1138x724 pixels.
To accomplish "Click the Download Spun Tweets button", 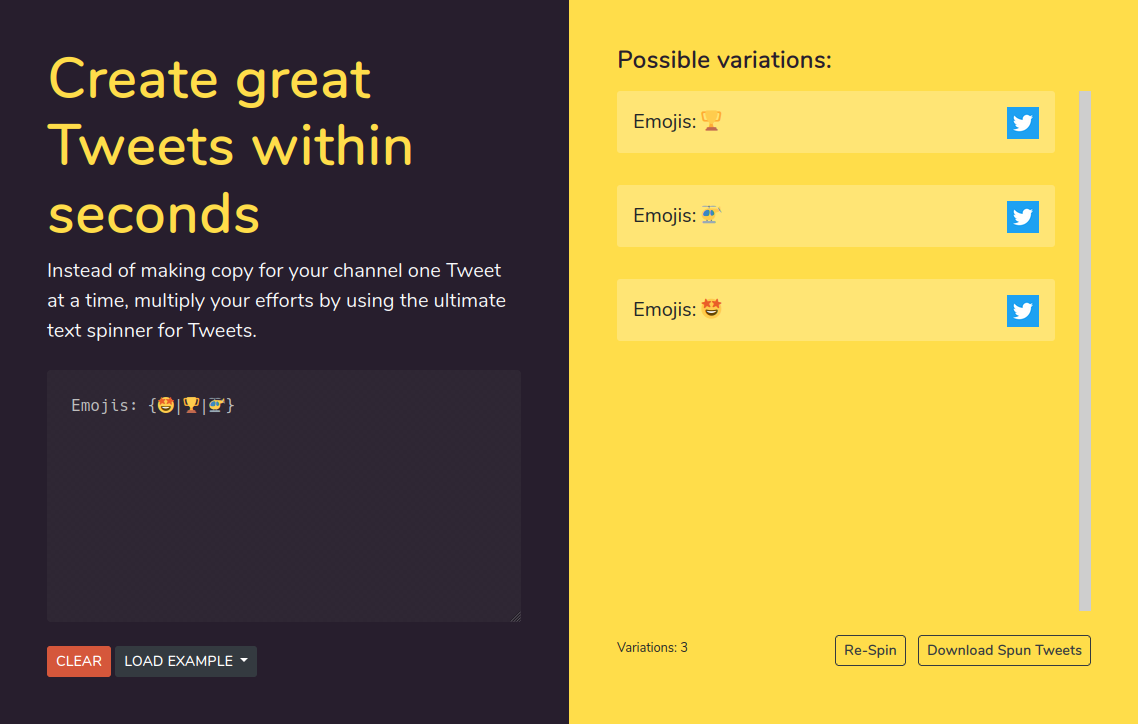I will tap(1004, 650).
